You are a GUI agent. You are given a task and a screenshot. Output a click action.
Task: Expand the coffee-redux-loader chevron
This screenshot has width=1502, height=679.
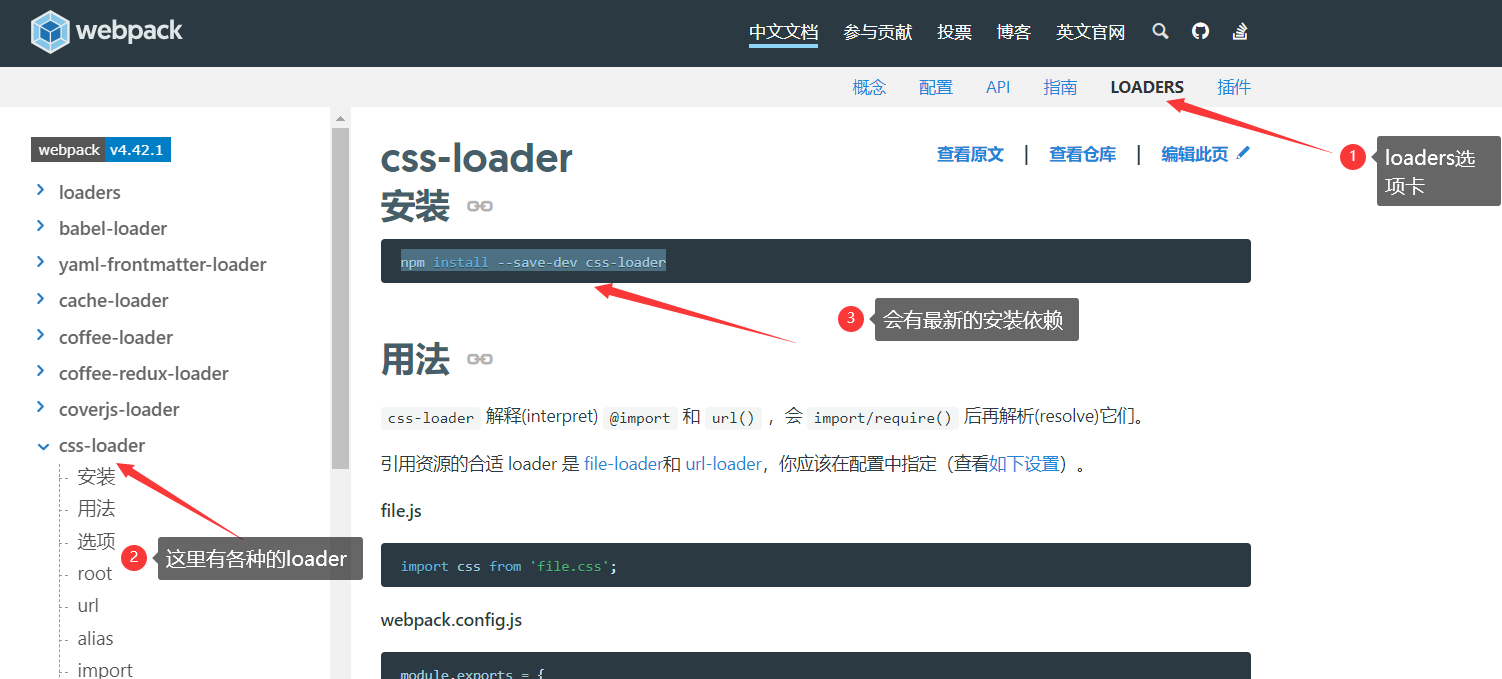point(41,371)
